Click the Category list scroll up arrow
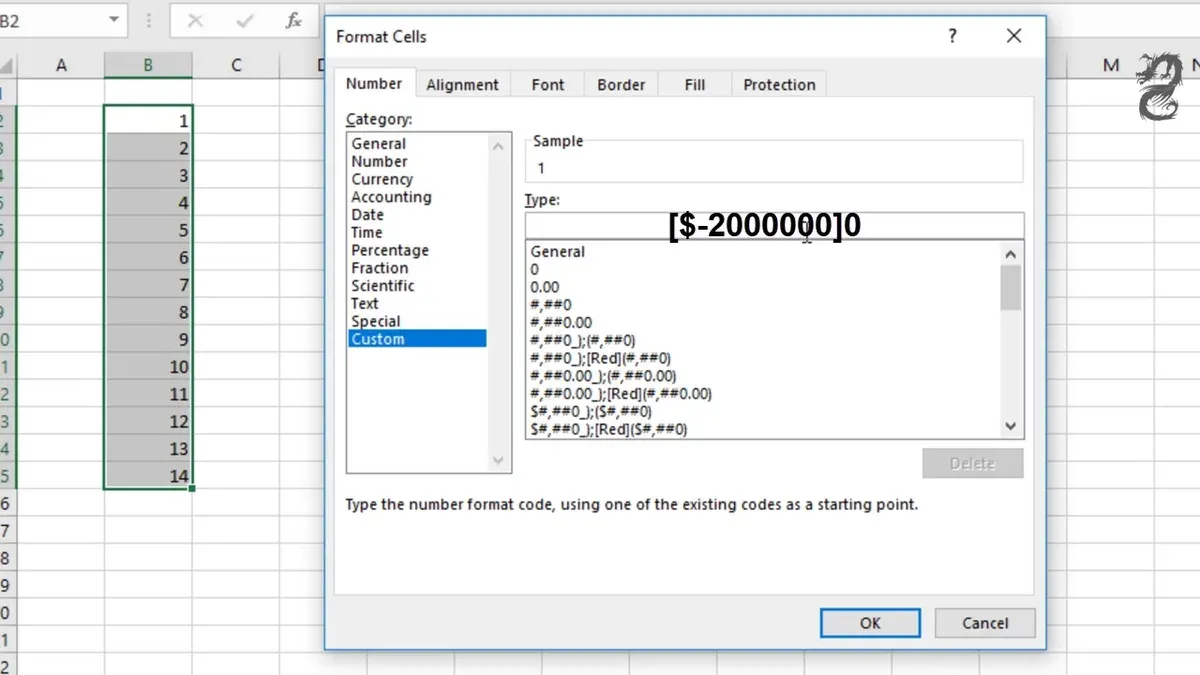The image size is (1200, 675). (x=499, y=146)
